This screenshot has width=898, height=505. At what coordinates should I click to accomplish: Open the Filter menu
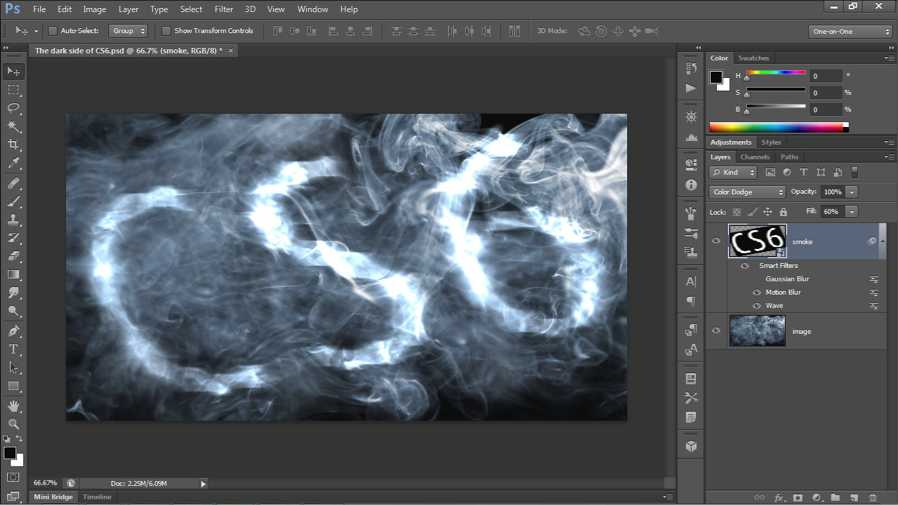223,9
